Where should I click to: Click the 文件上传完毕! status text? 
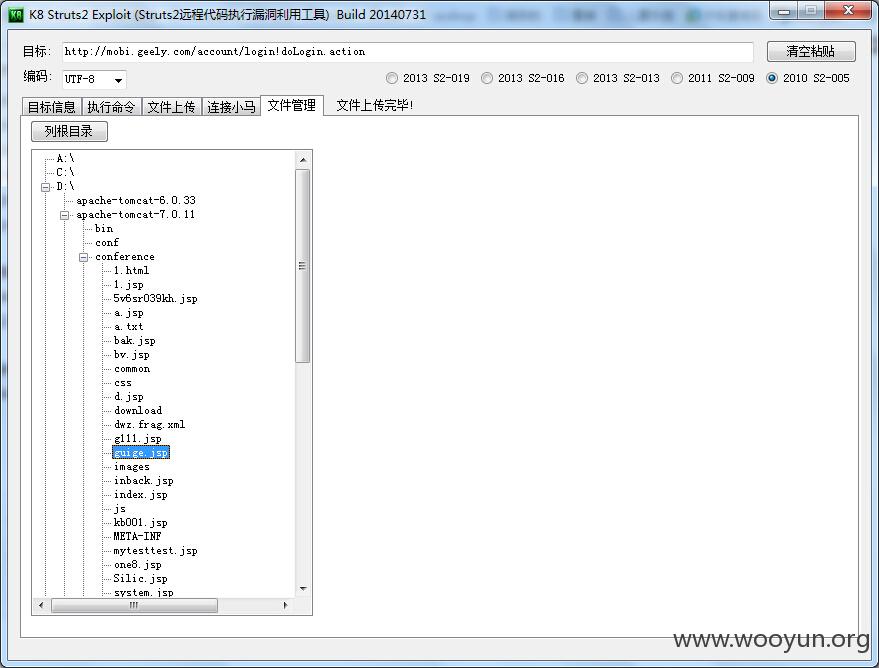(x=374, y=105)
